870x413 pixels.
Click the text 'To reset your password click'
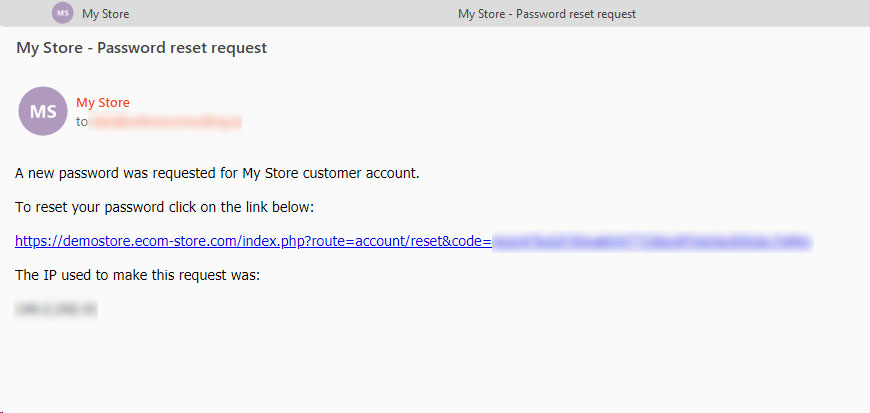point(164,208)
